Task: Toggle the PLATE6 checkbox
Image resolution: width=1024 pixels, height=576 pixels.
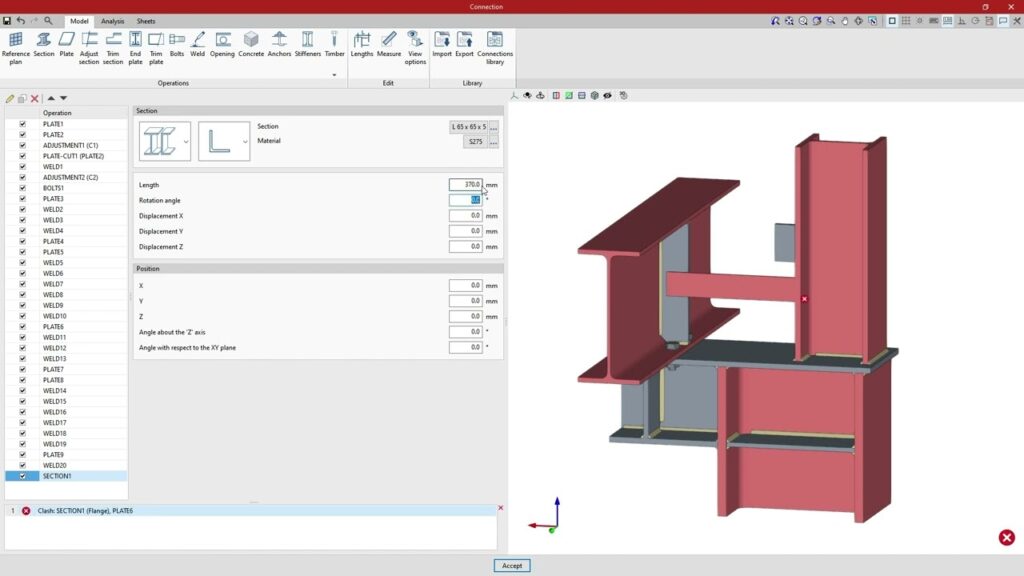Action: [22, 327]
